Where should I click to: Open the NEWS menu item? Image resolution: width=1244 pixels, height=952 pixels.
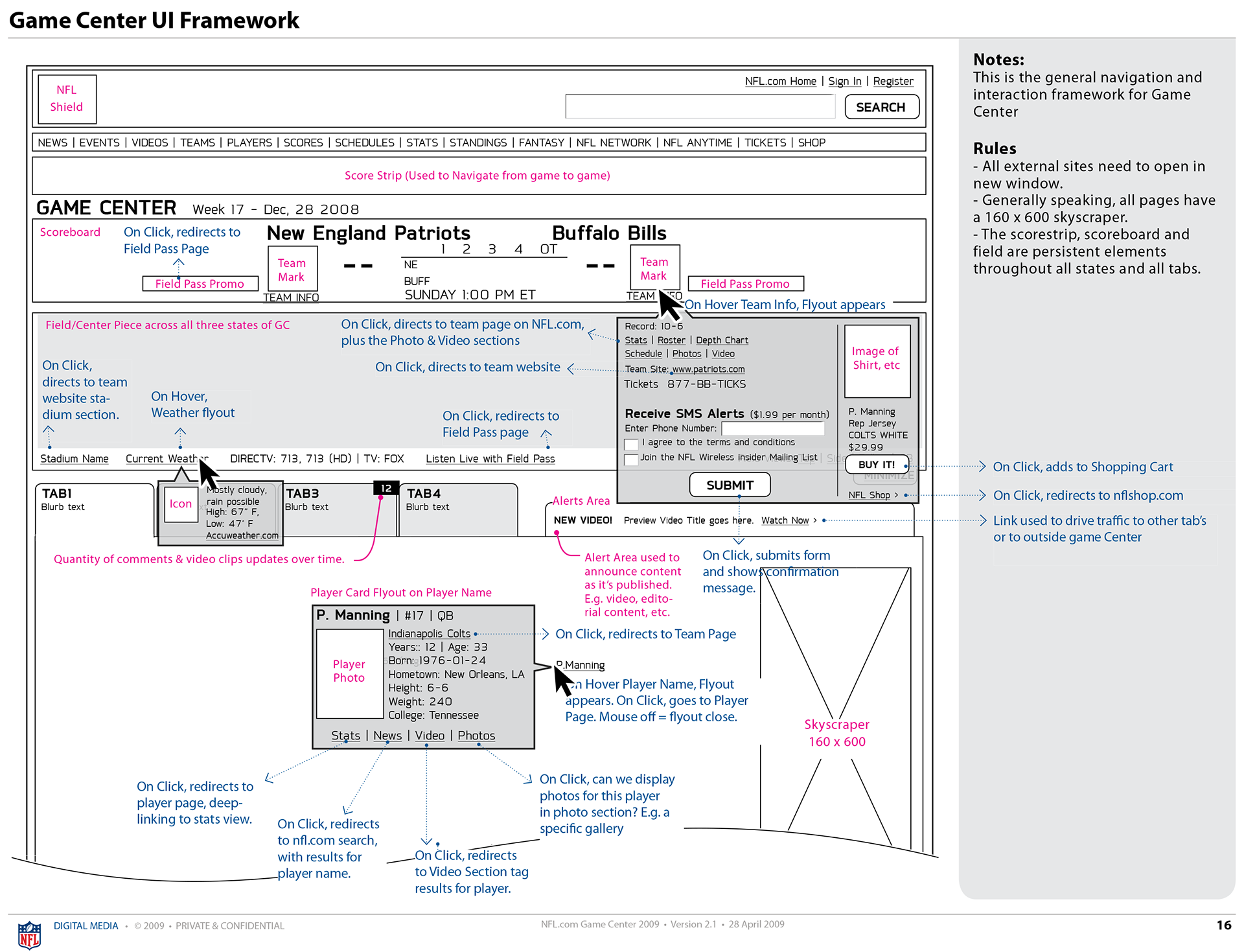tap(52, 143)
